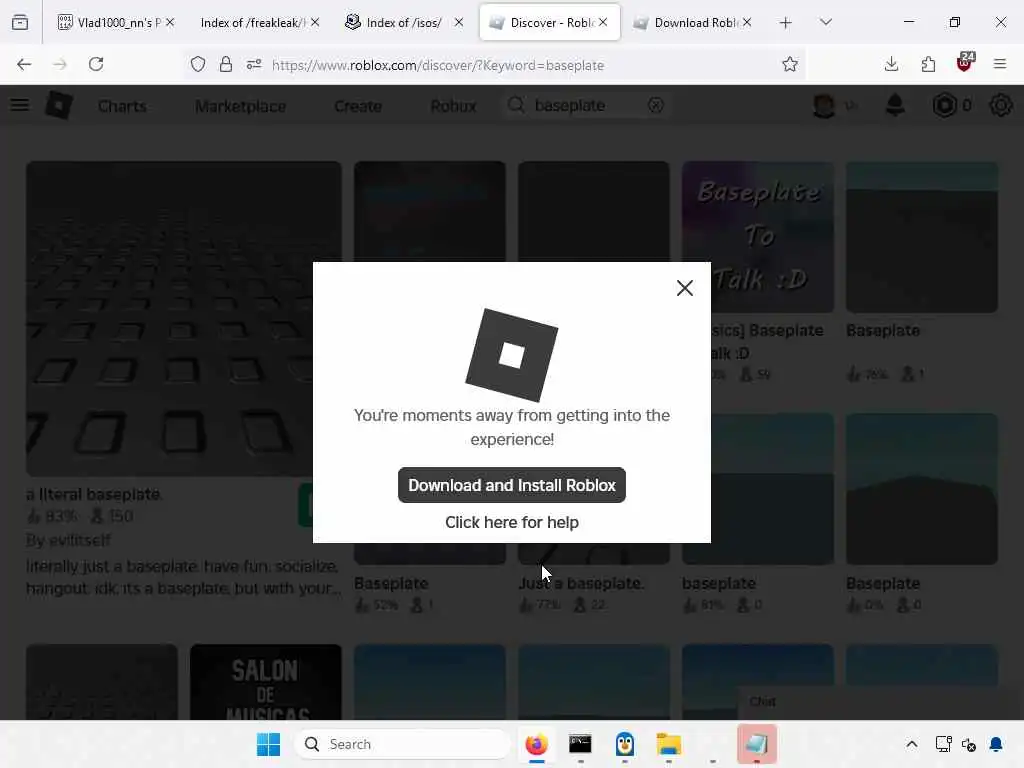Open File Explorer from taskbar
The height and width of the screenshot is (768, 1024).
669,744
